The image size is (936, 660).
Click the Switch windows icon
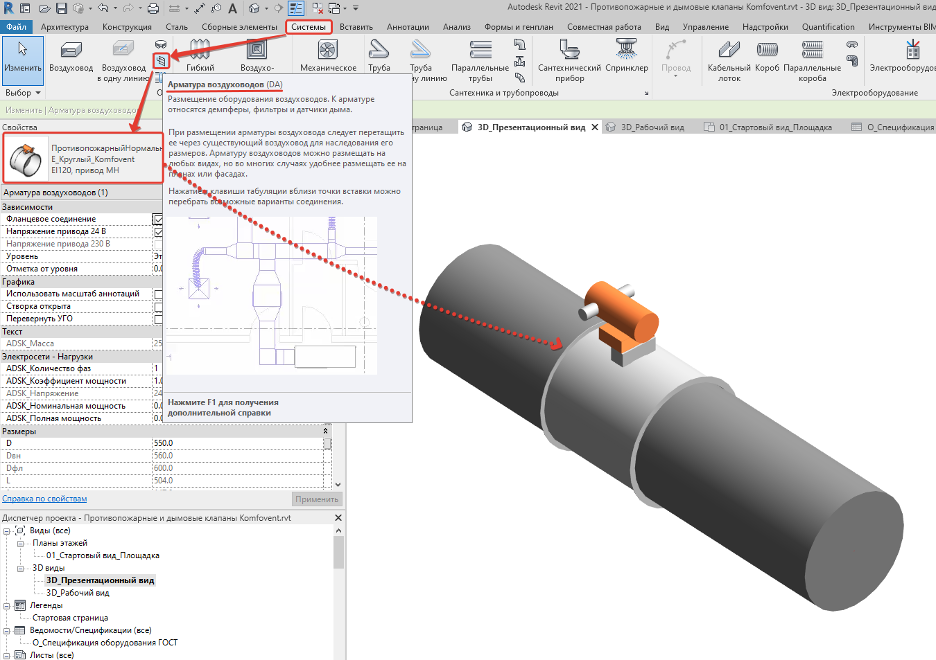click(334, 8)
